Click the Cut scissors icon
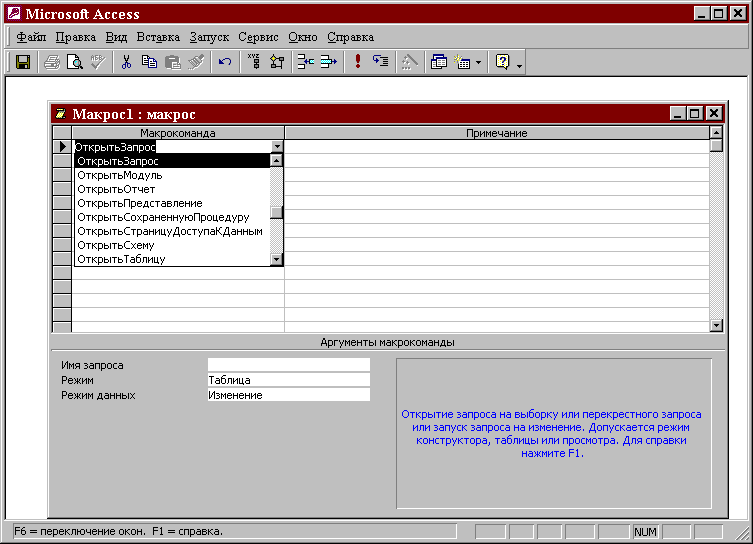This screenshot has width=753, height=544. click(126, 62)
